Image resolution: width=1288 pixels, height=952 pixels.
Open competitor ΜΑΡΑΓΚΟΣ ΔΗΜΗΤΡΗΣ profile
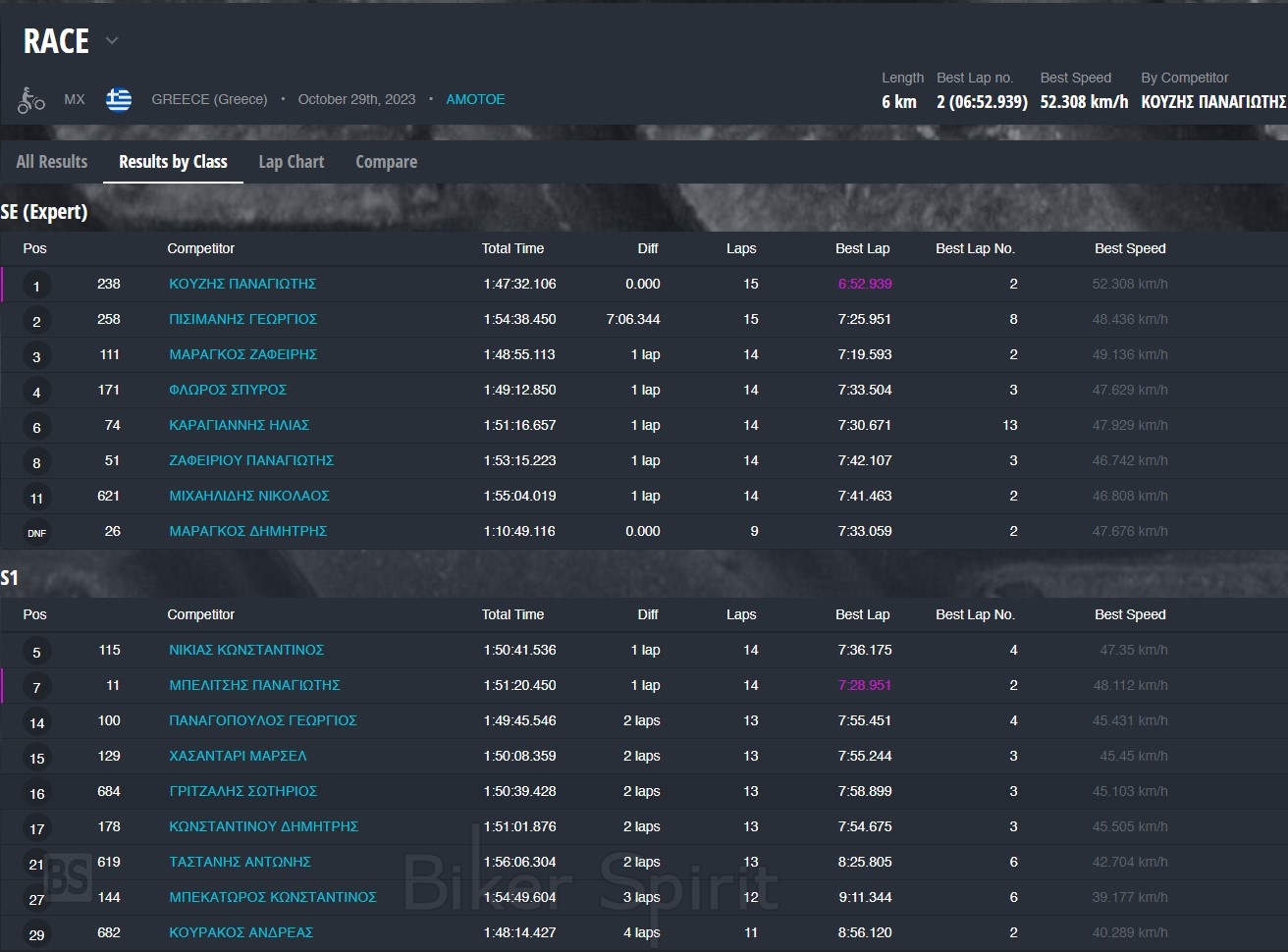pos(247,531)
